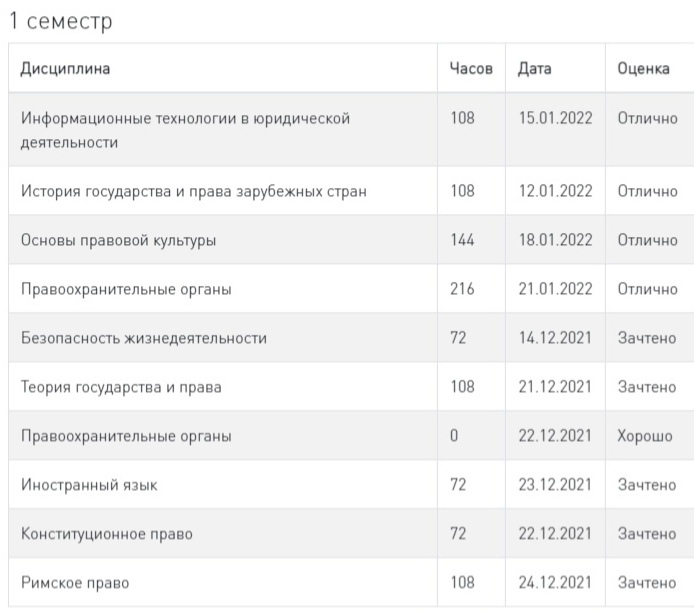Image resolution: width=694 pixels, height=612 pixels.
Task: Click the 216 hours cell
Action: pos(463,289)
